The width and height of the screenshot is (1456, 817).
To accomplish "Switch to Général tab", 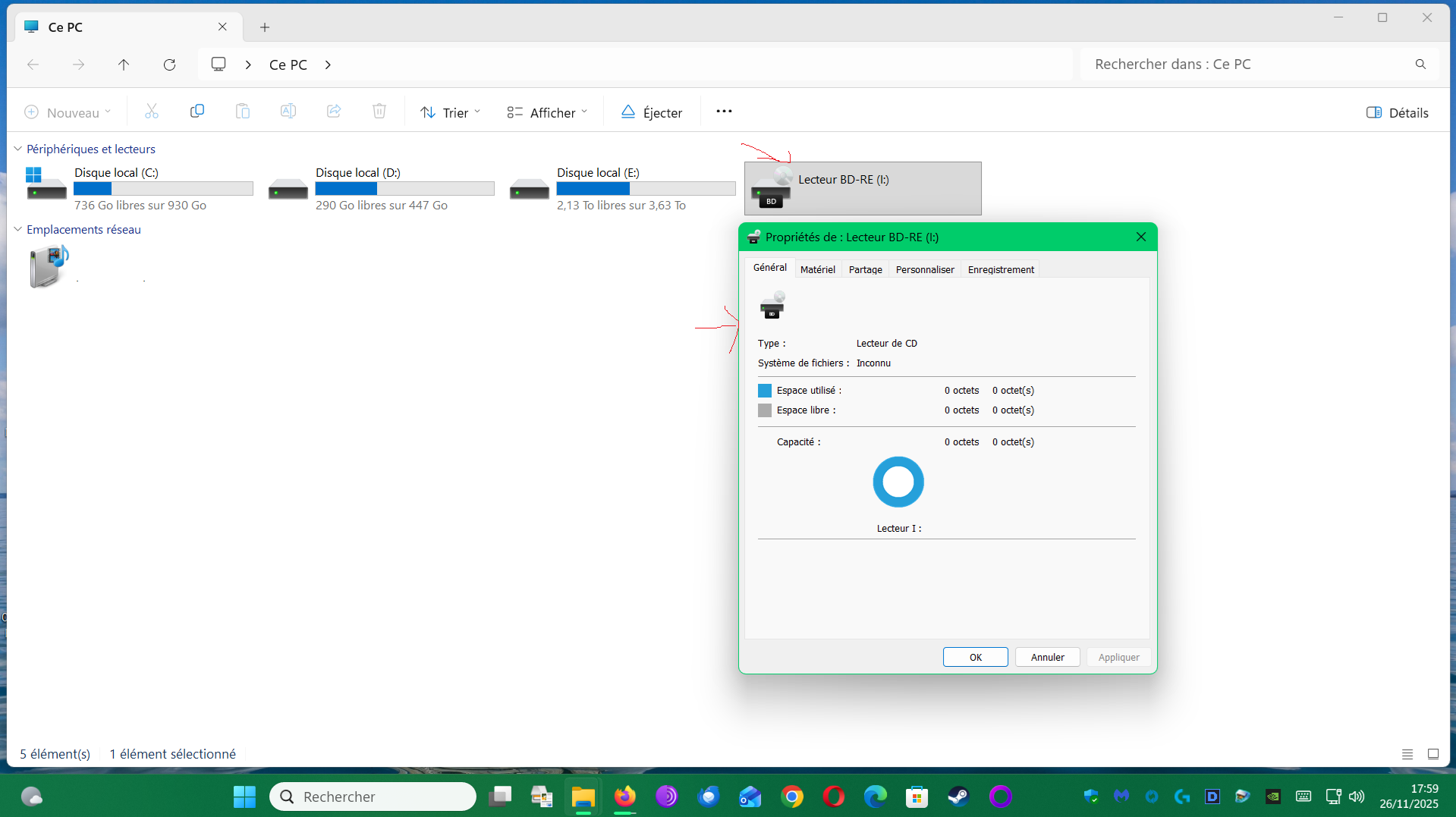I will tap(770, 268).
